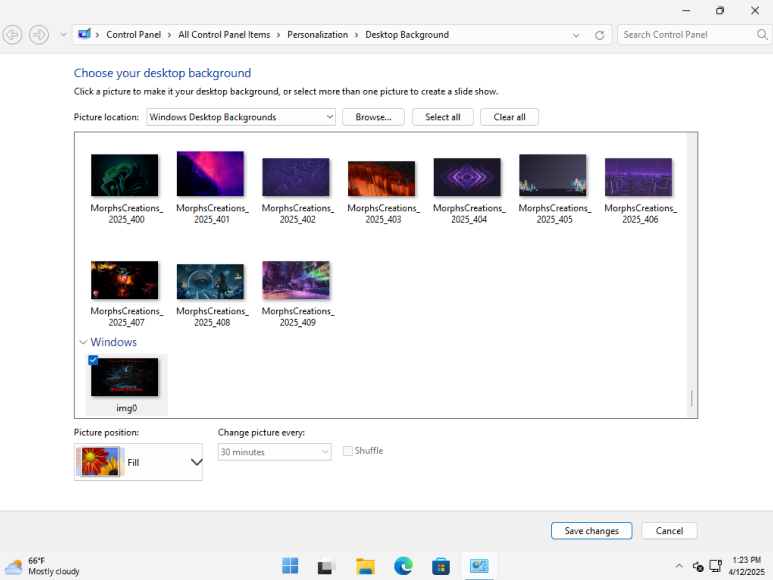The image size is (773, 580).
Task: Click the Browse... button
Action: point(373,117)
